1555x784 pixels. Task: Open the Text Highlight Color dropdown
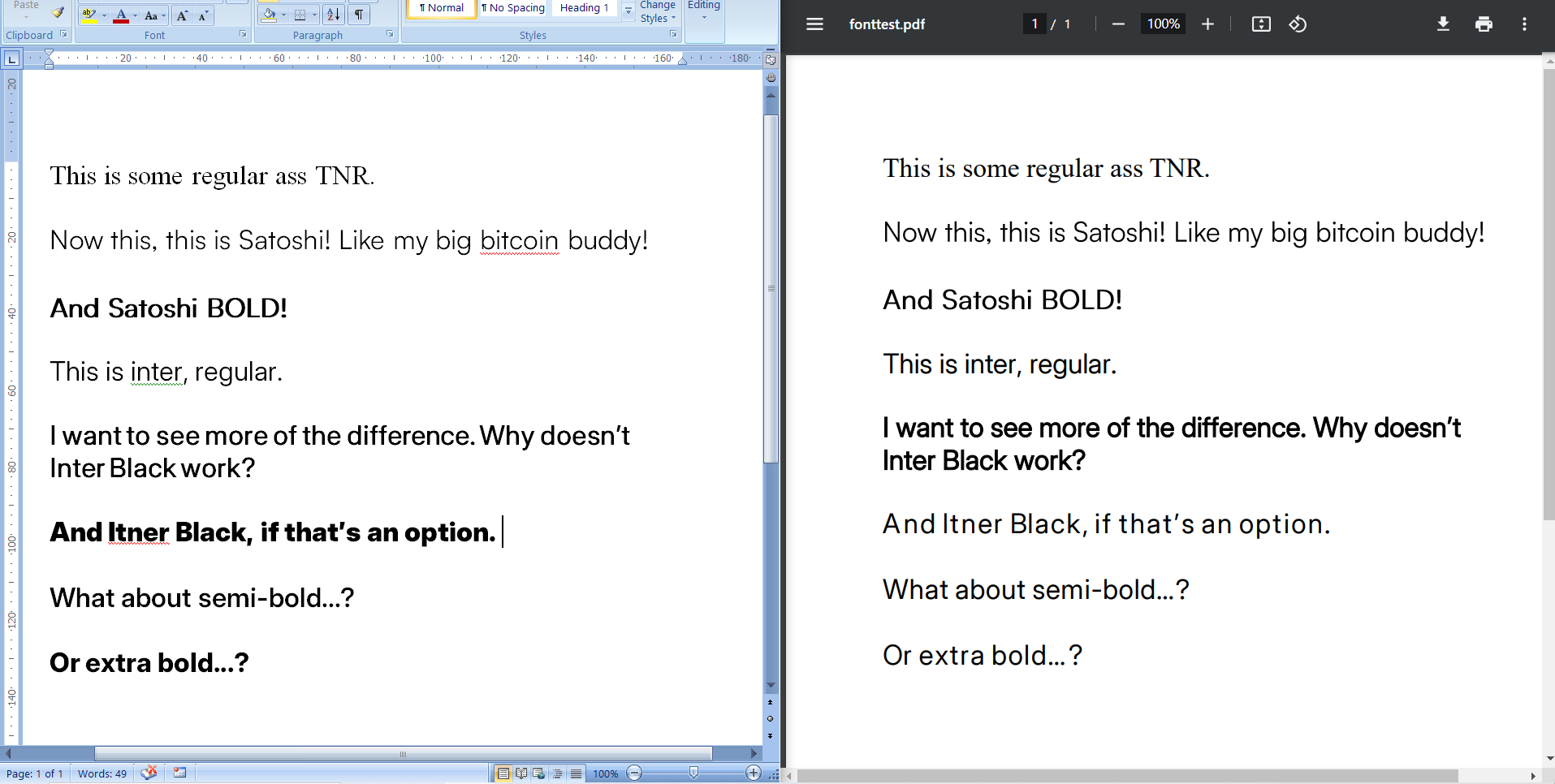click(x=104, y=15)
